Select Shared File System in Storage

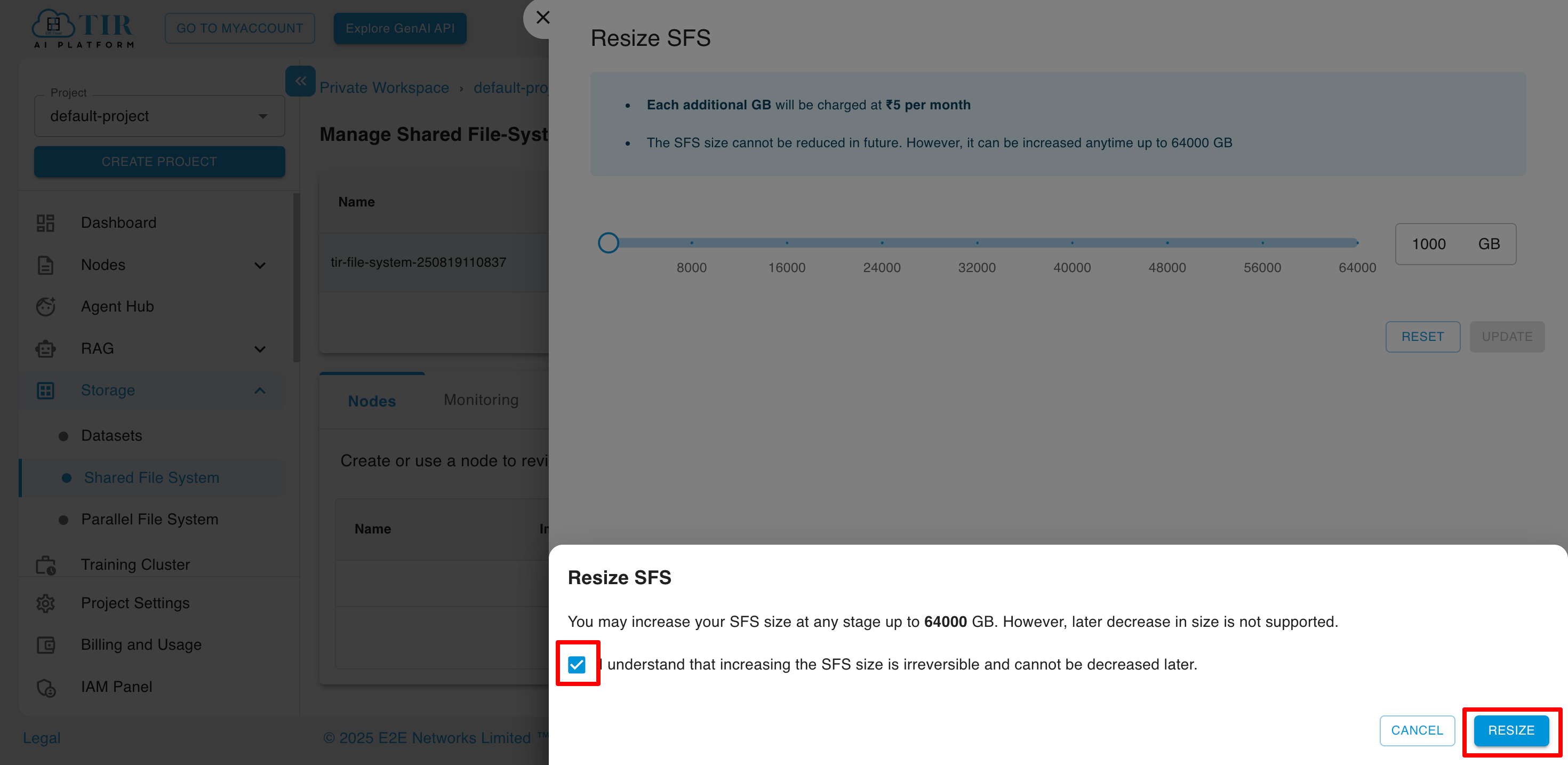[152, 477]
